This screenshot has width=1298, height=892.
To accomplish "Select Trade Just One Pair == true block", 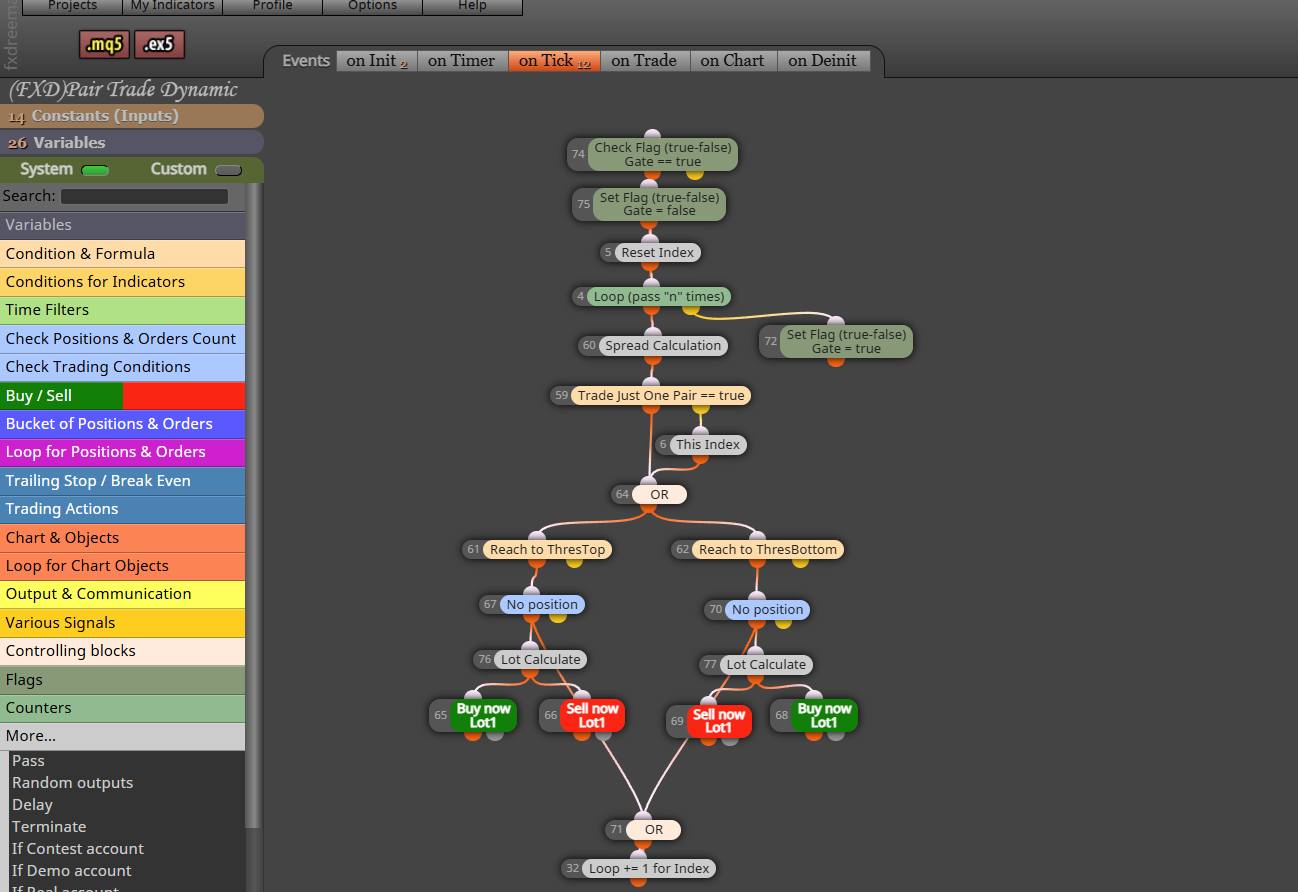I will [x=661, y=396].
